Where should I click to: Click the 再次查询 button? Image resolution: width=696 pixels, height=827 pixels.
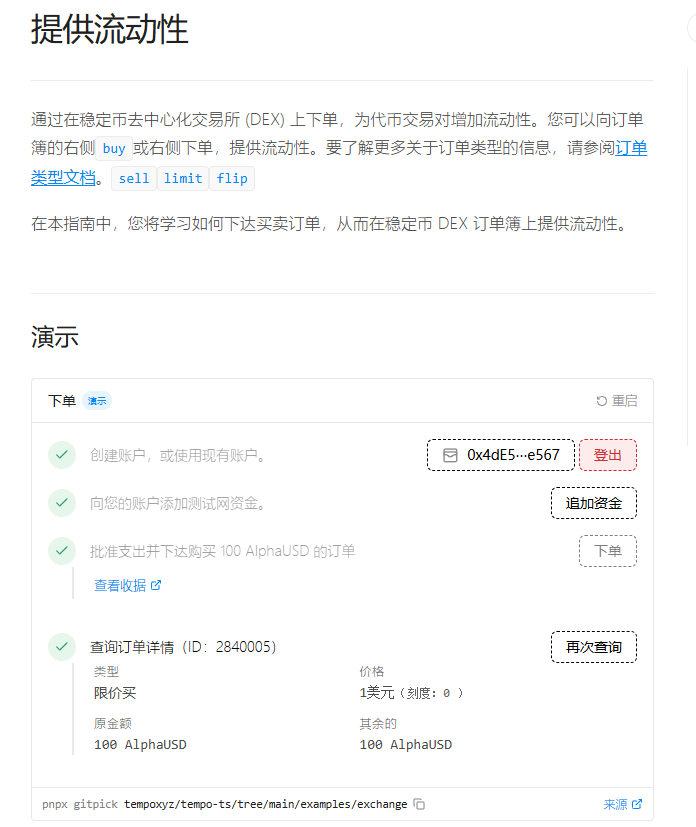coord(593,647)
